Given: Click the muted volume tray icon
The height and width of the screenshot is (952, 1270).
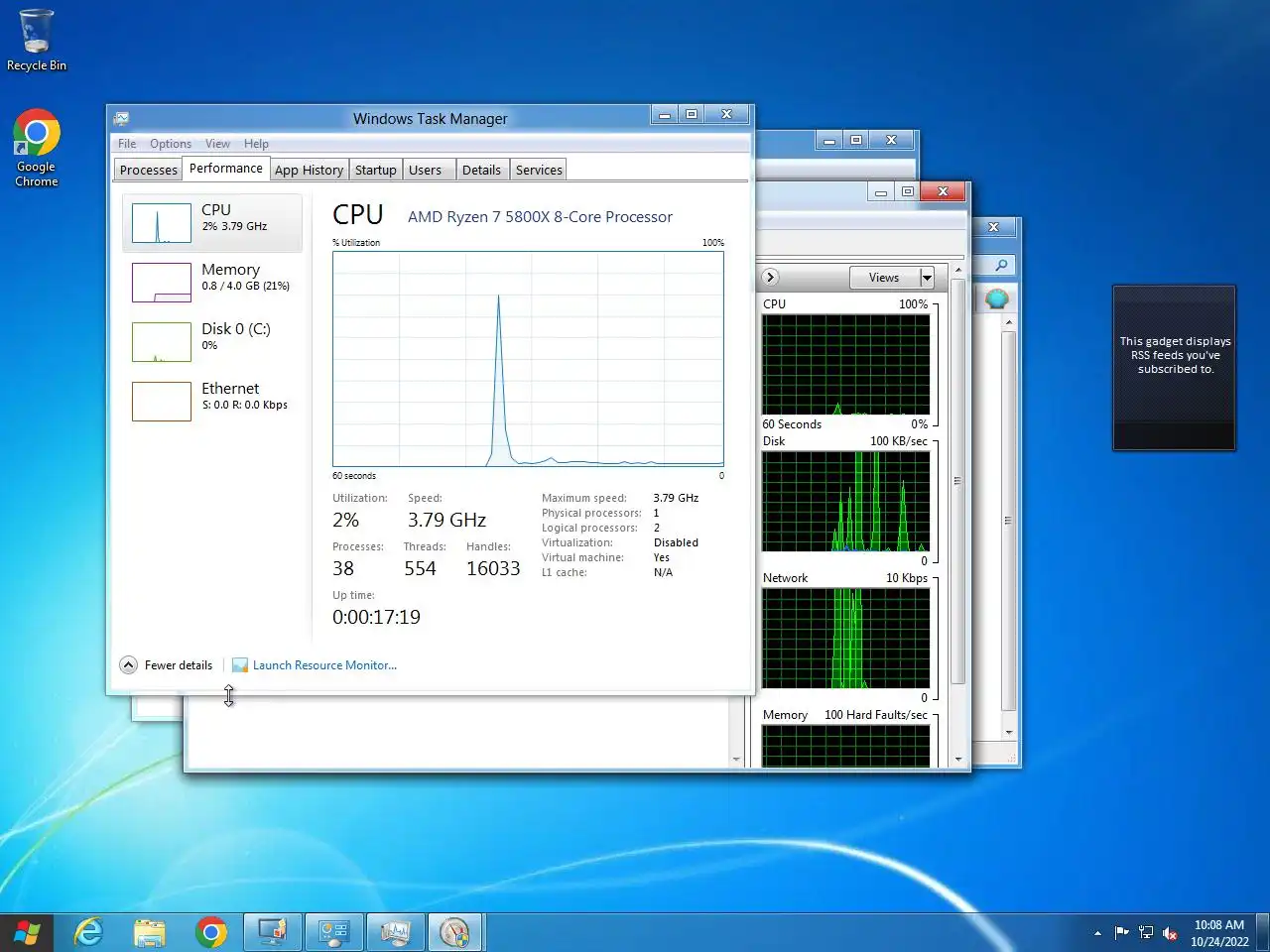Looking at the screenshot, I should (x=1170, y=933).
